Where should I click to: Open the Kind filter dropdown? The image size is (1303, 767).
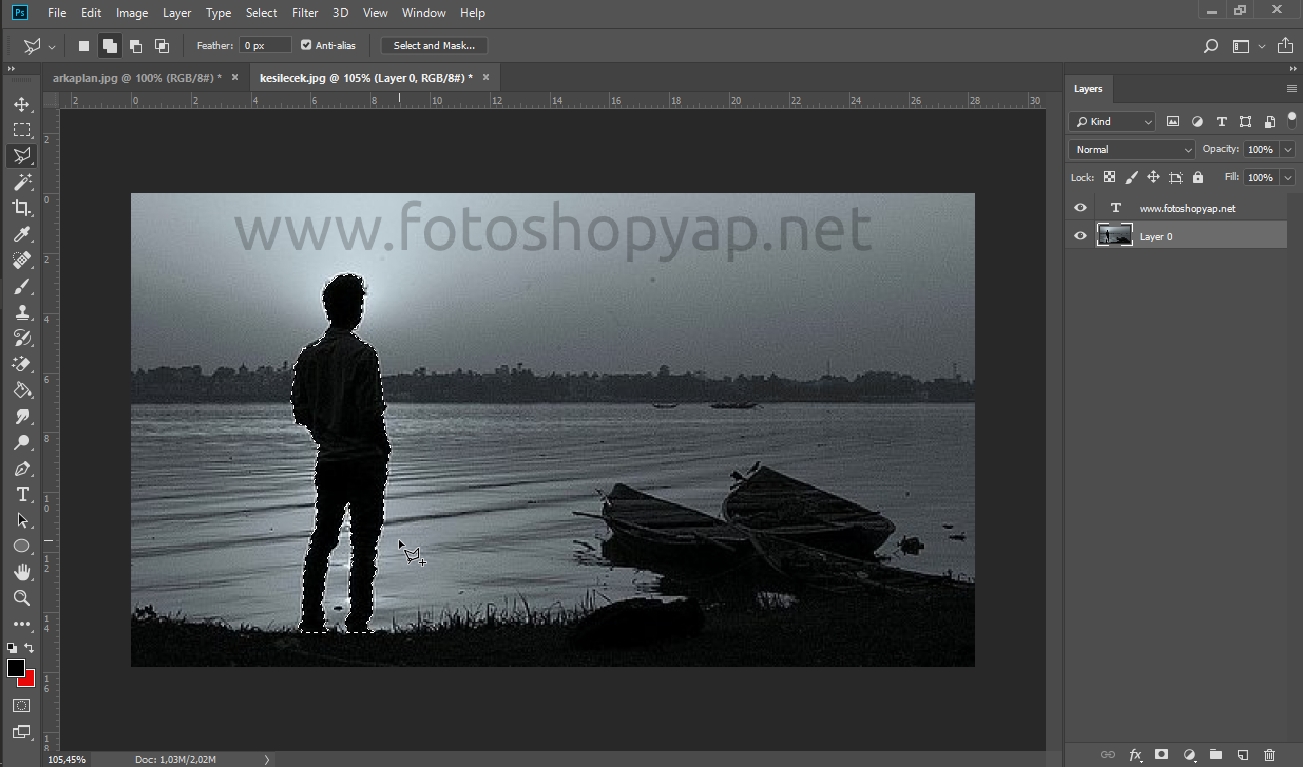1112,121
